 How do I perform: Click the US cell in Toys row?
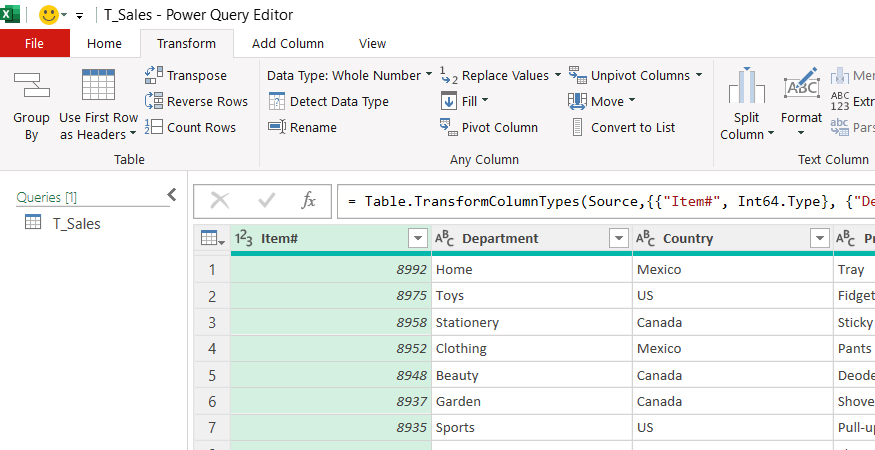[733, 296]
